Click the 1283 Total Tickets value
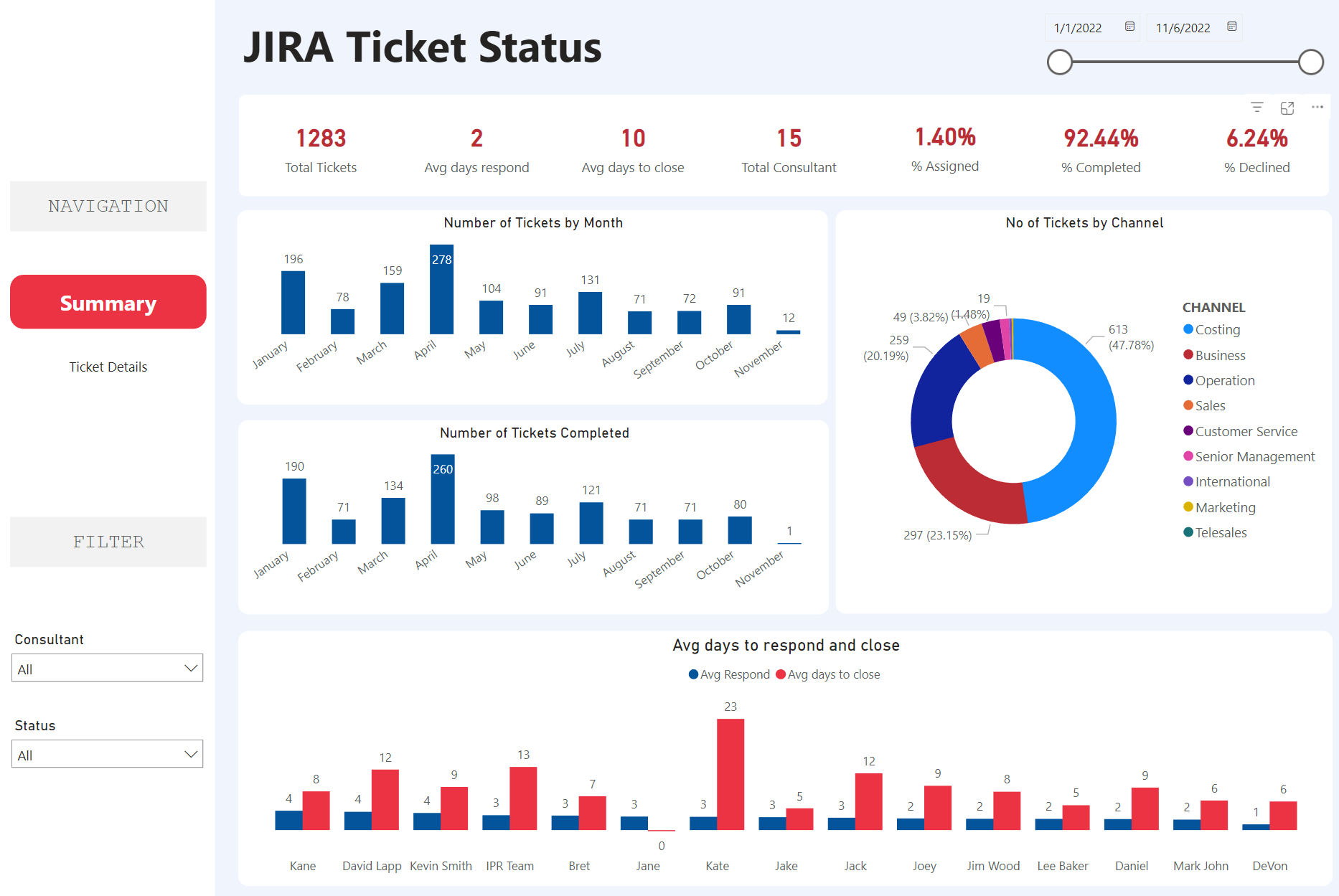Image resolution: width=1339 pixels, height=896 pixels. [x=321, y=138]
